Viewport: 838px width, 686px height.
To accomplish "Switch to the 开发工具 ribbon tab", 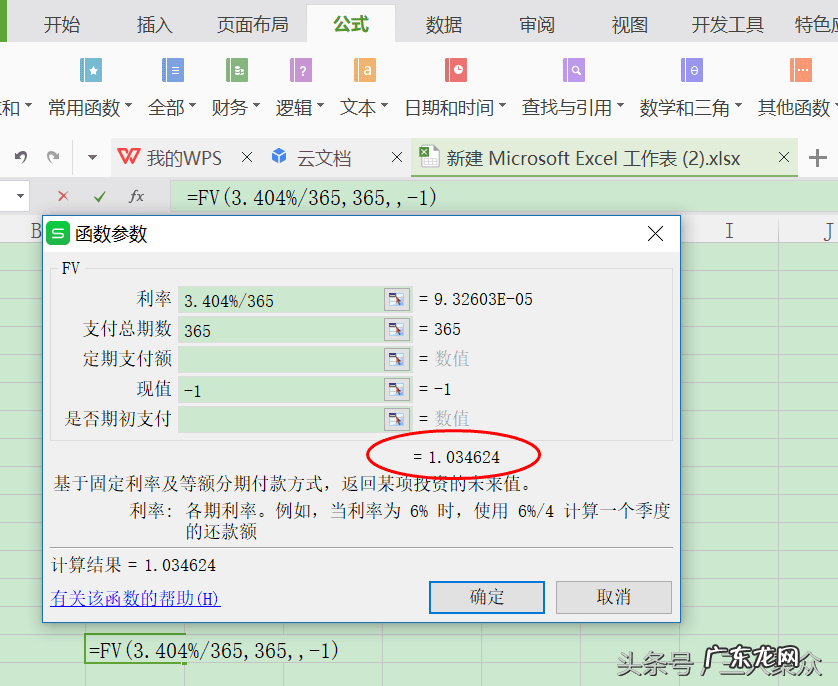I will coord(727,25).
